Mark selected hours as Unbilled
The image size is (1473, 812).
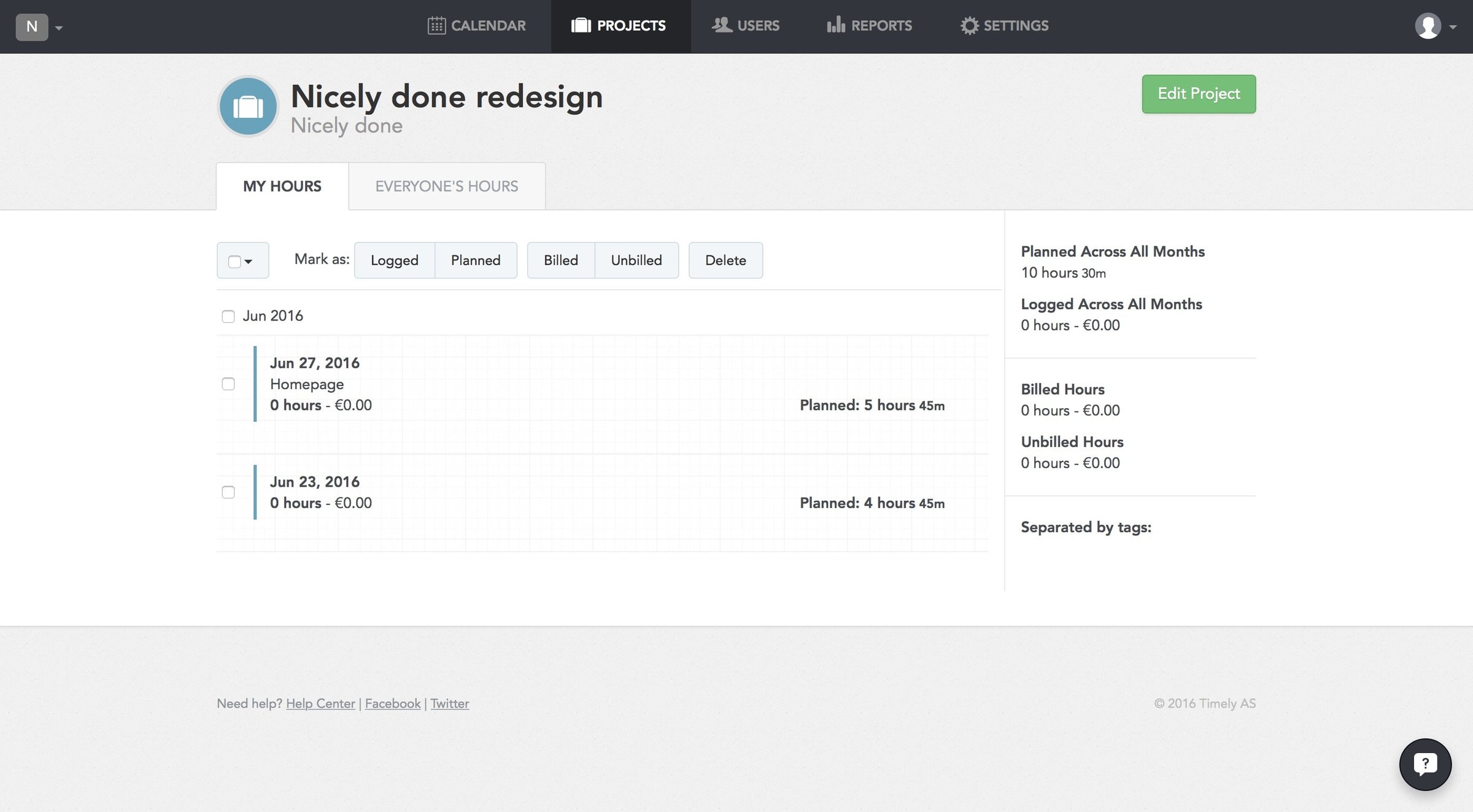(x=636, y=260)
